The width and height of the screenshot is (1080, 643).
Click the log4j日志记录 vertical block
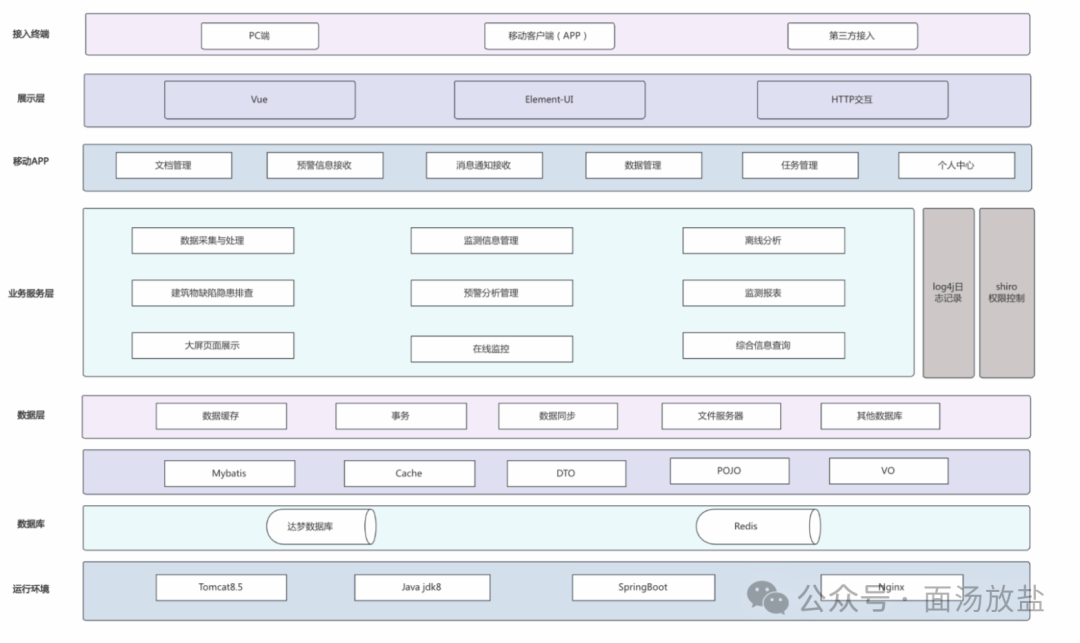[948, 293]
